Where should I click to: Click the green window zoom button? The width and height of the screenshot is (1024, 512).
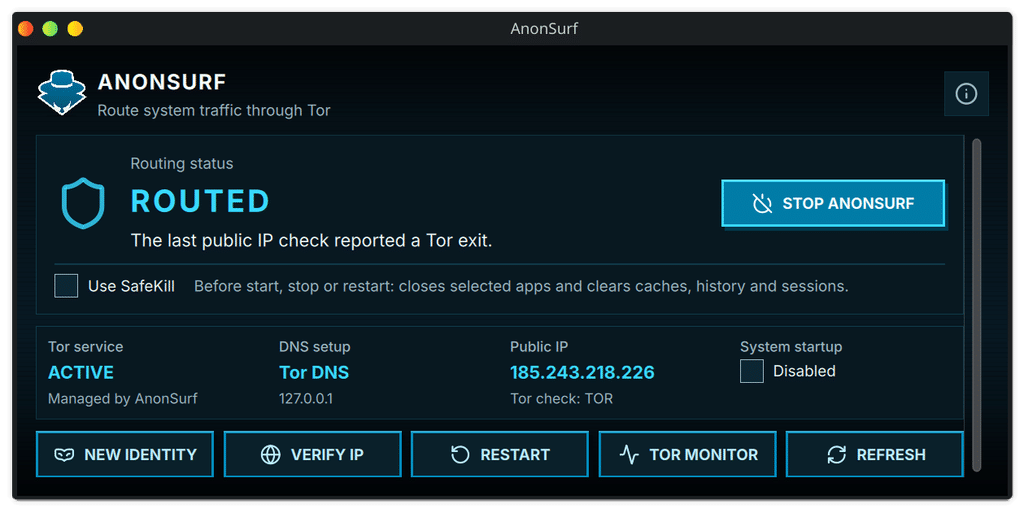[50, 29]
